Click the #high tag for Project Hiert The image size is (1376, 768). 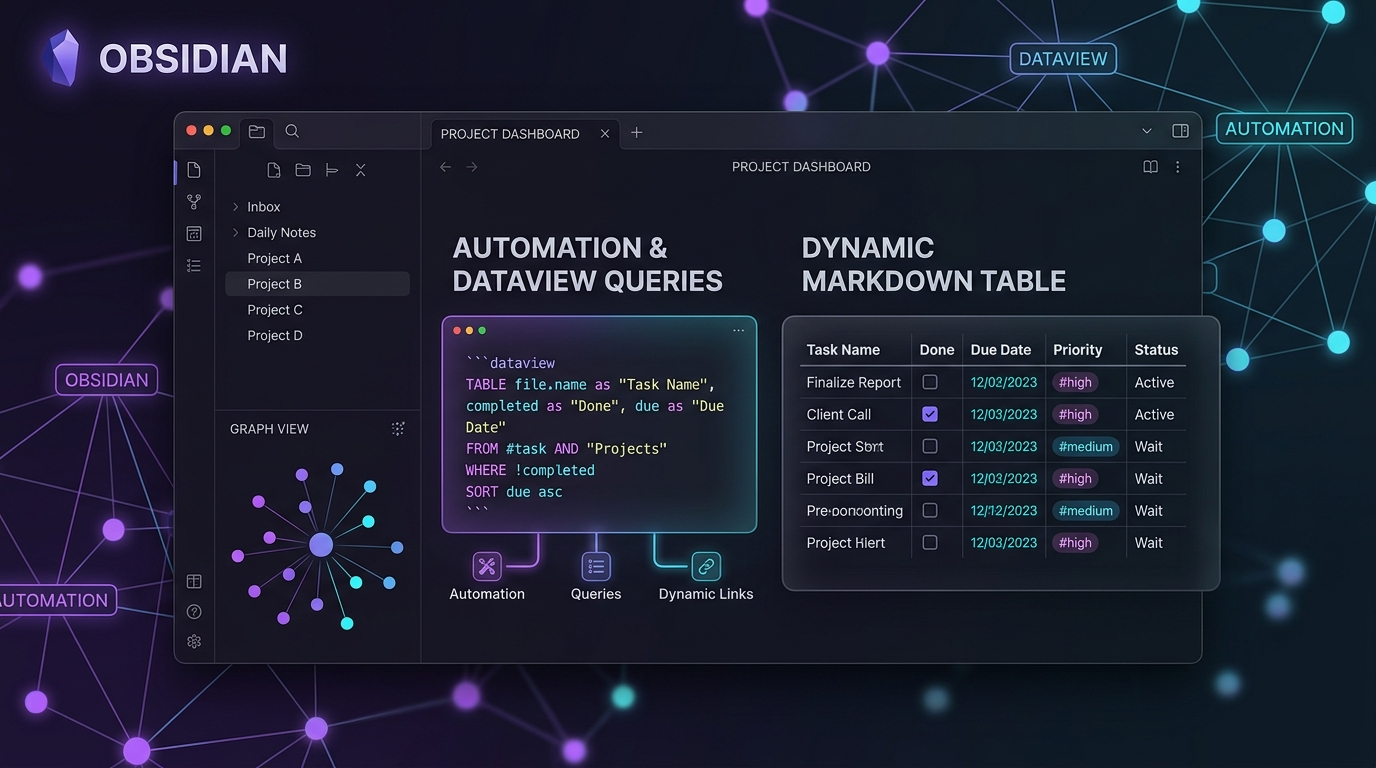click(x=1075, y=542)
